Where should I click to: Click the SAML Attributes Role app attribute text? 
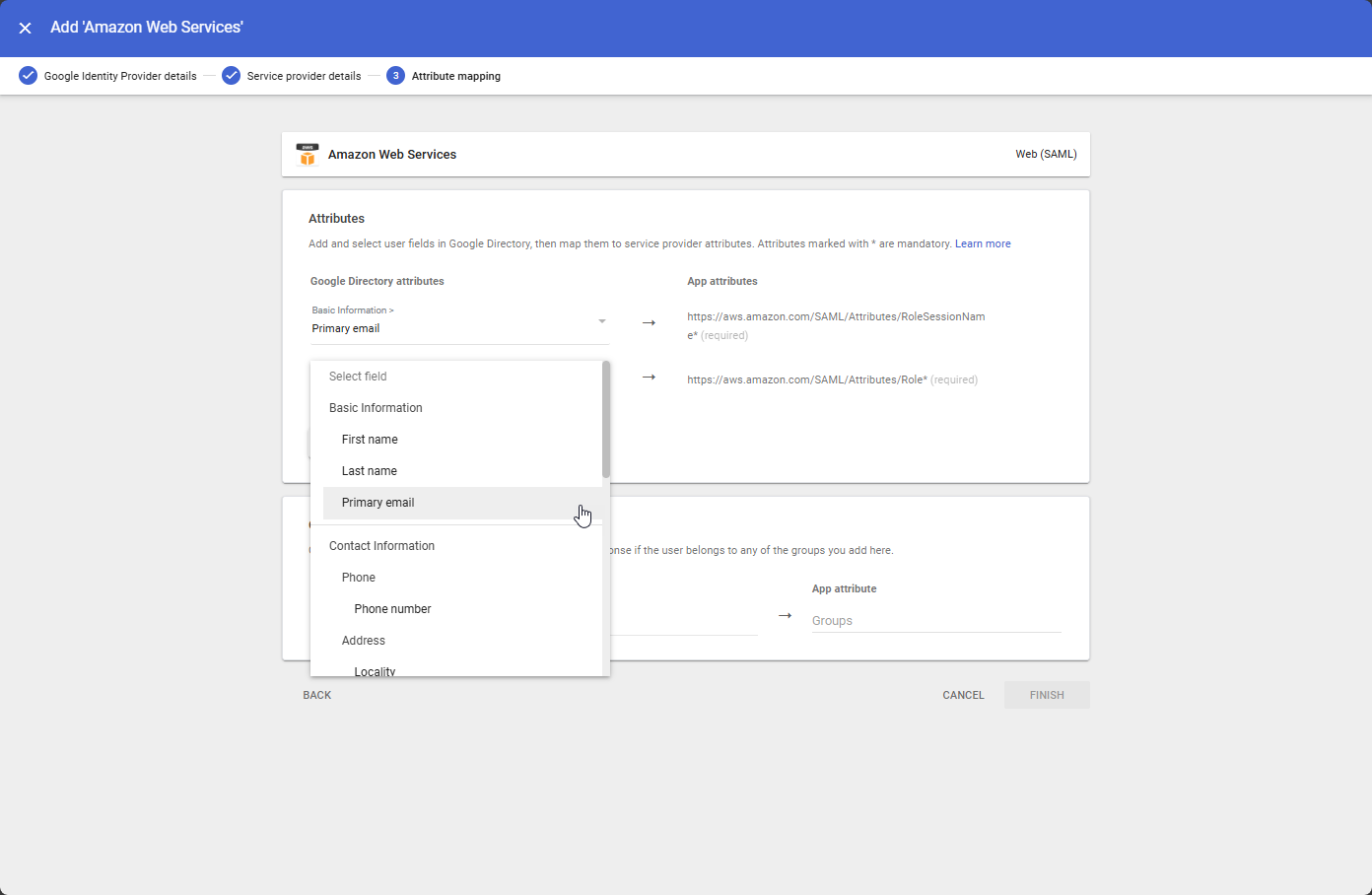click(832, 379)
